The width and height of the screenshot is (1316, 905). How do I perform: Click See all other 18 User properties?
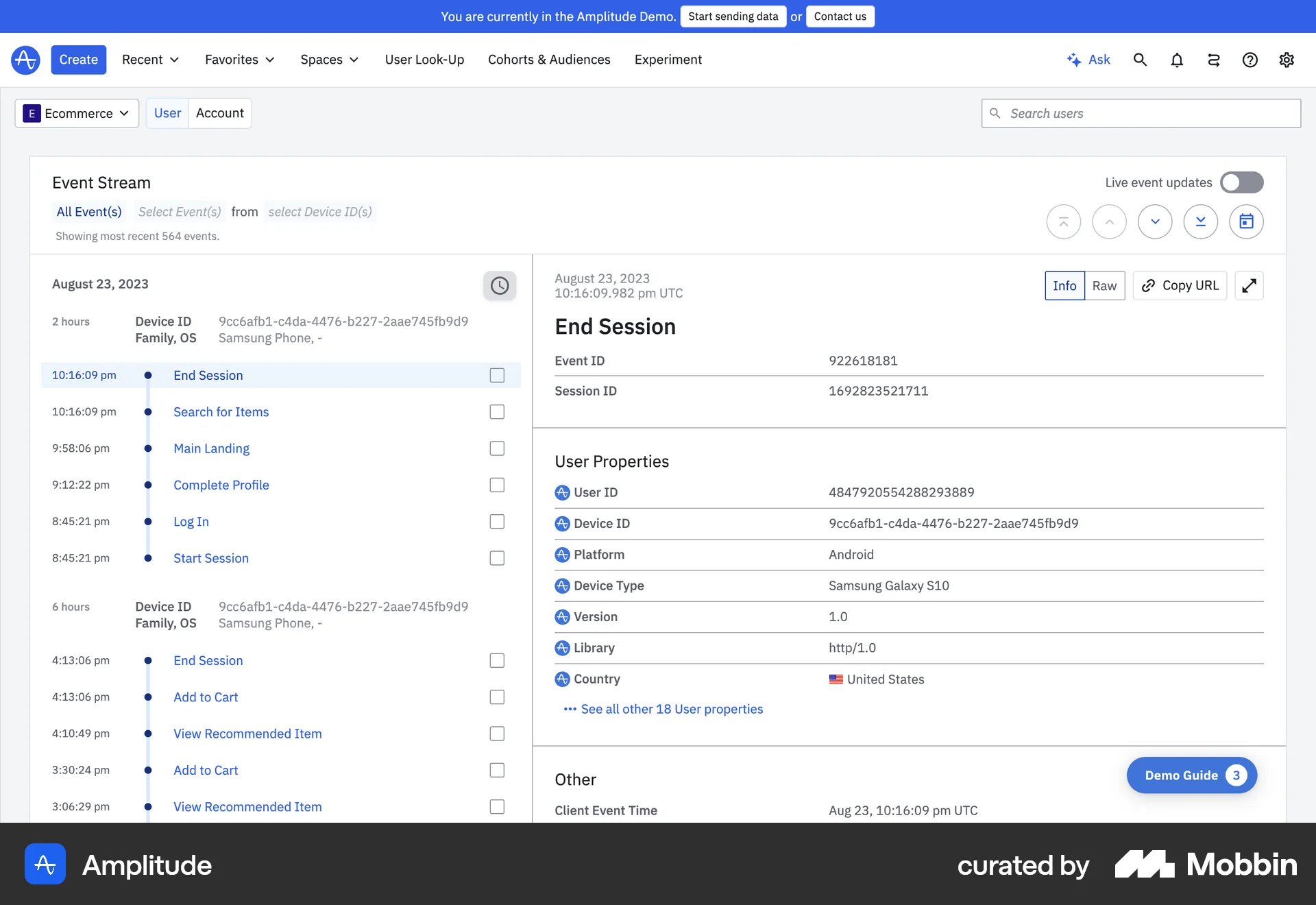pyautogui.click(x=672, y=709)
